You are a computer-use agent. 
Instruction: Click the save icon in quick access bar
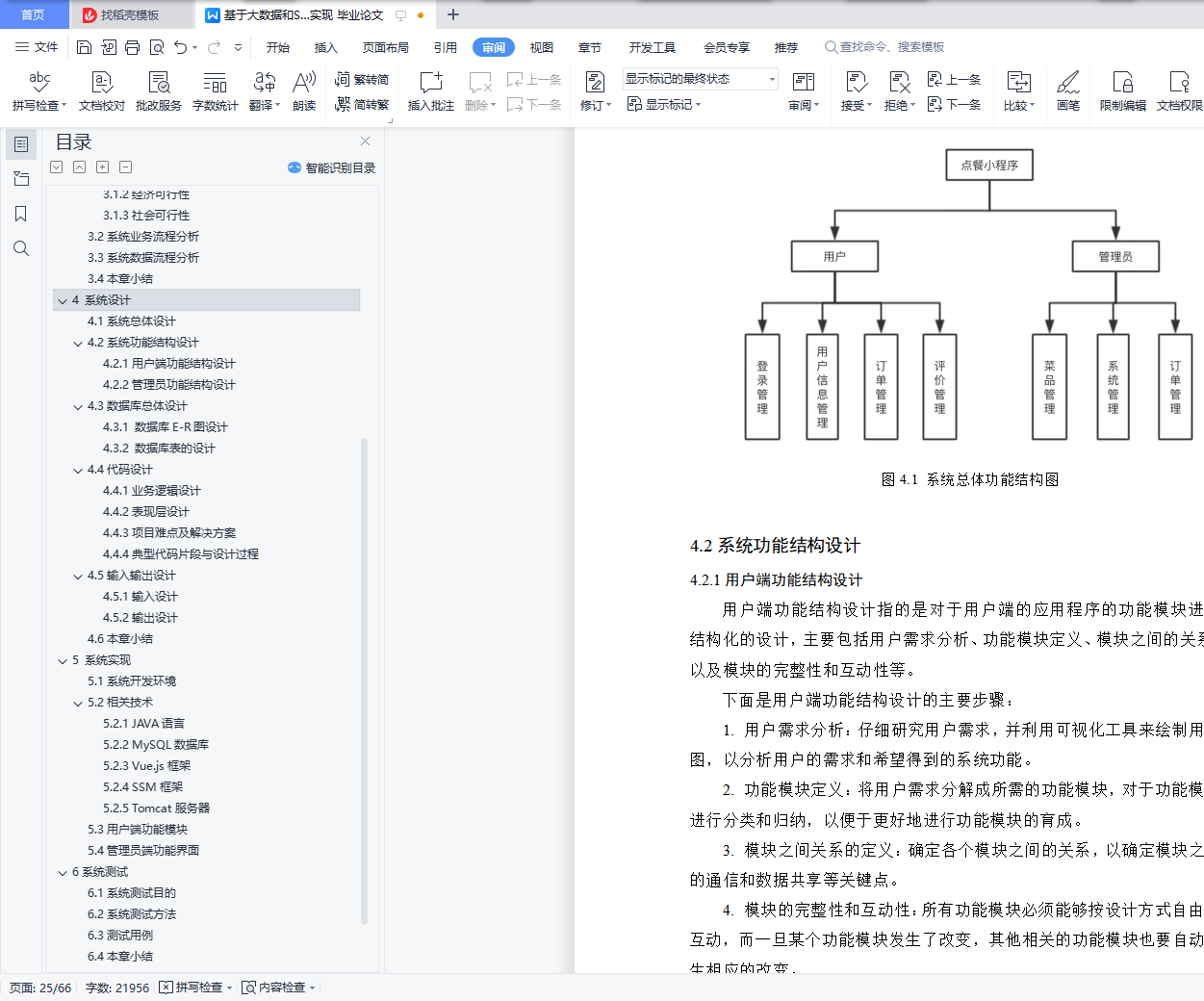point(84,47)
